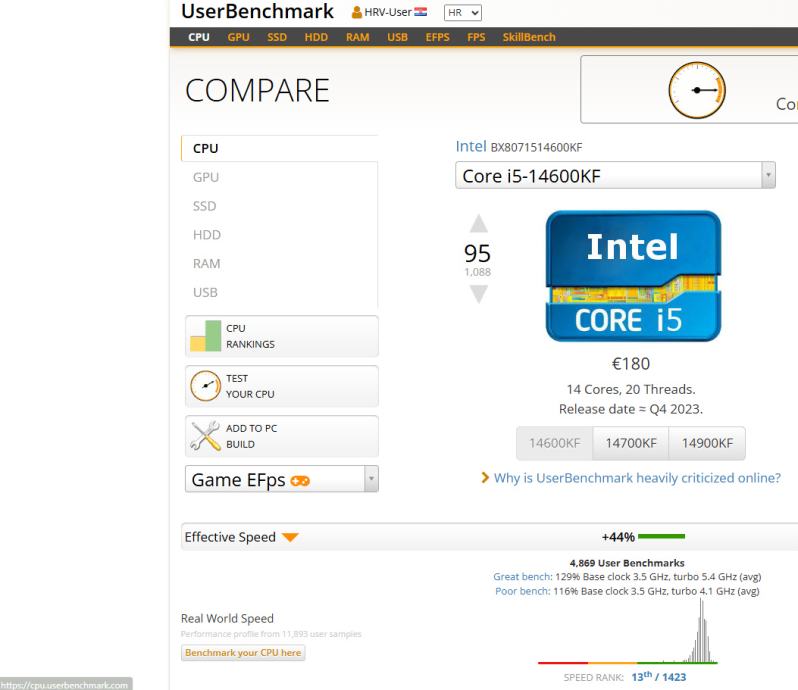This screenshot has width=798, height=690.
Task: Open the Game EFps dropdown
Action: click(x=281, y=479)
